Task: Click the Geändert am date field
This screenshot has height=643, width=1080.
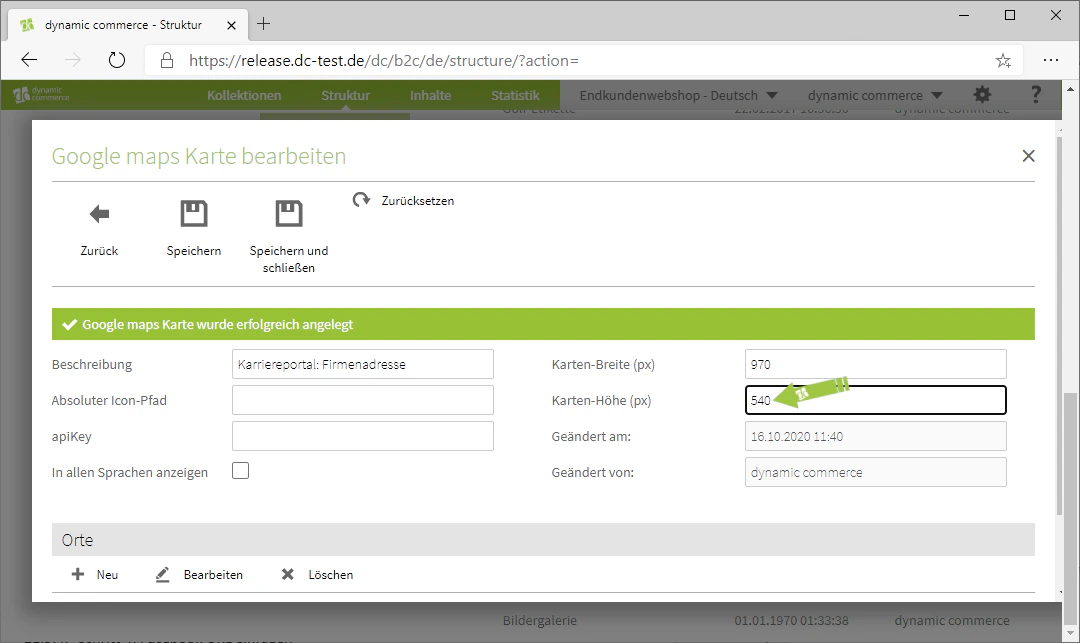Action: coord(875,436)
